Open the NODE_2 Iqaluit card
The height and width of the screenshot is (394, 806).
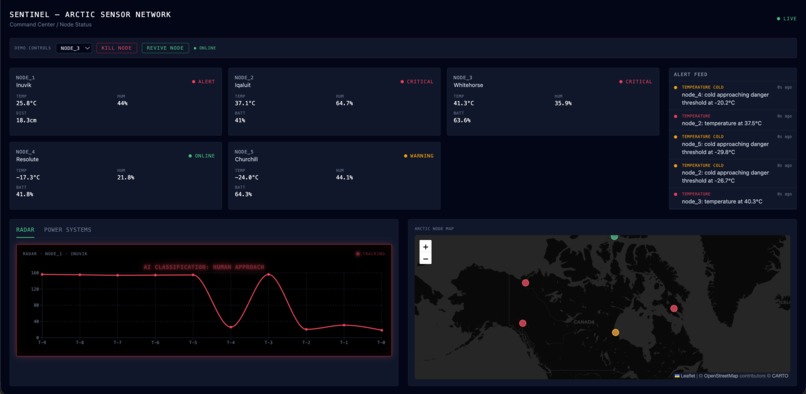tap(334, 102)
